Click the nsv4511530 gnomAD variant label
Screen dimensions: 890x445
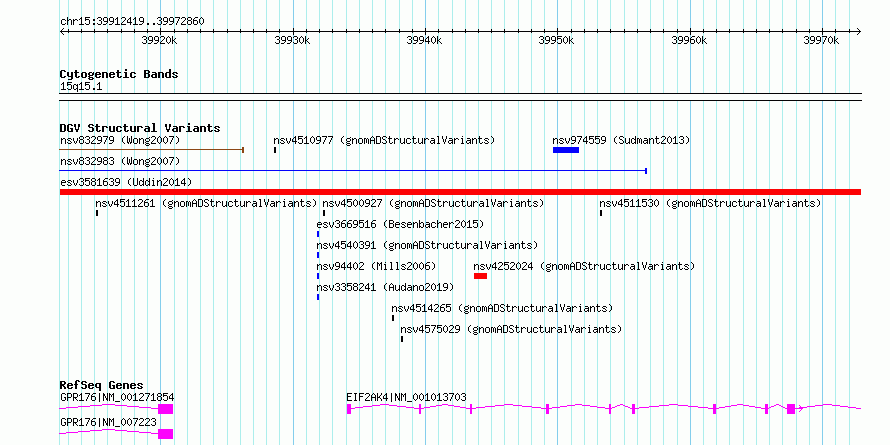coord(710,203)
